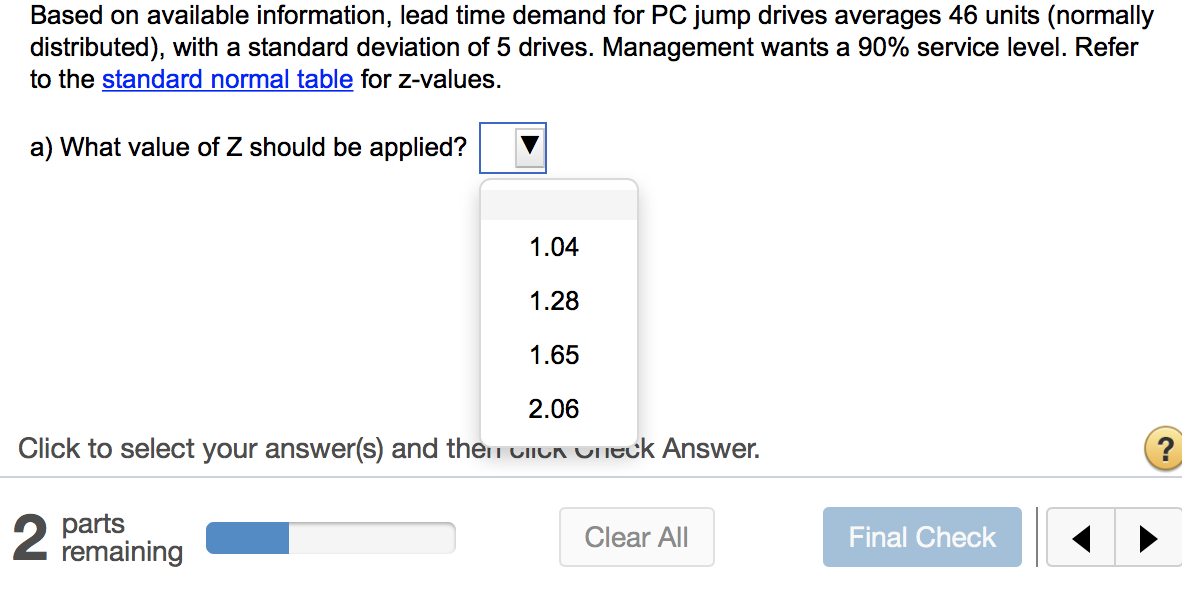Click the dropdown's black triangle icon
This screenshot has width=1182, height=604.
coord(528,147)
